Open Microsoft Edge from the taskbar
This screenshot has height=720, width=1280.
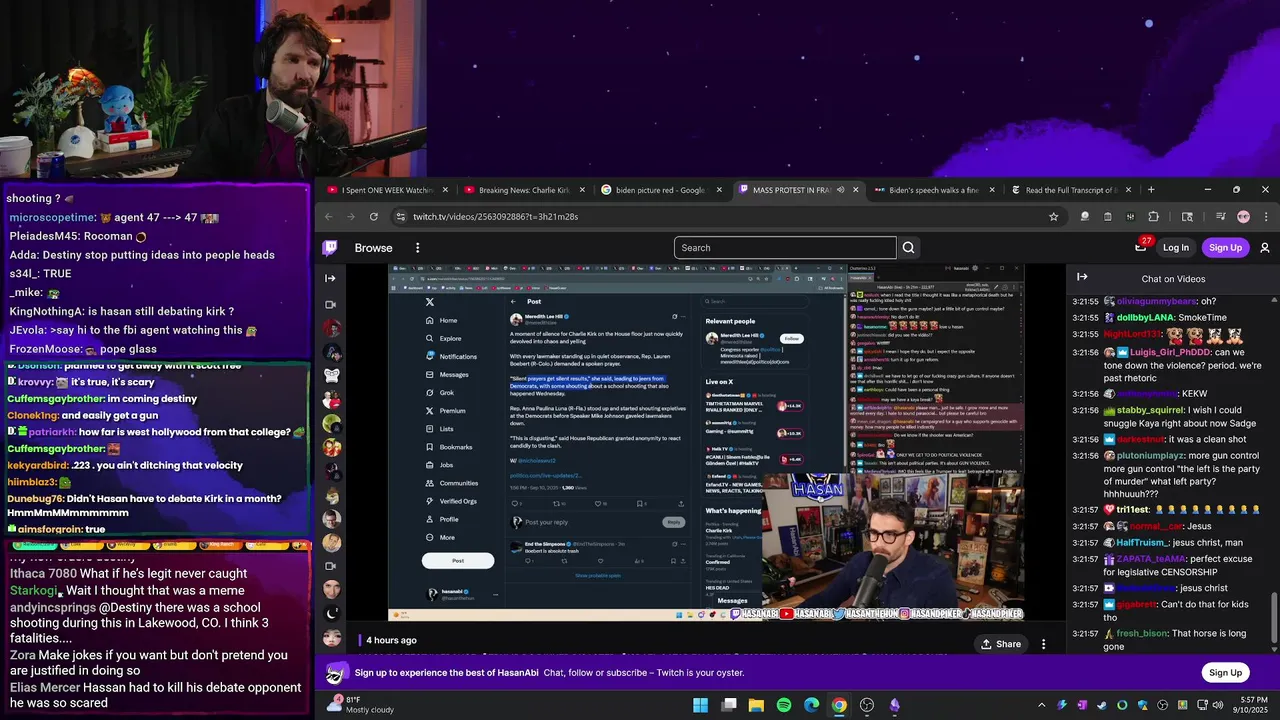[812, 705]
